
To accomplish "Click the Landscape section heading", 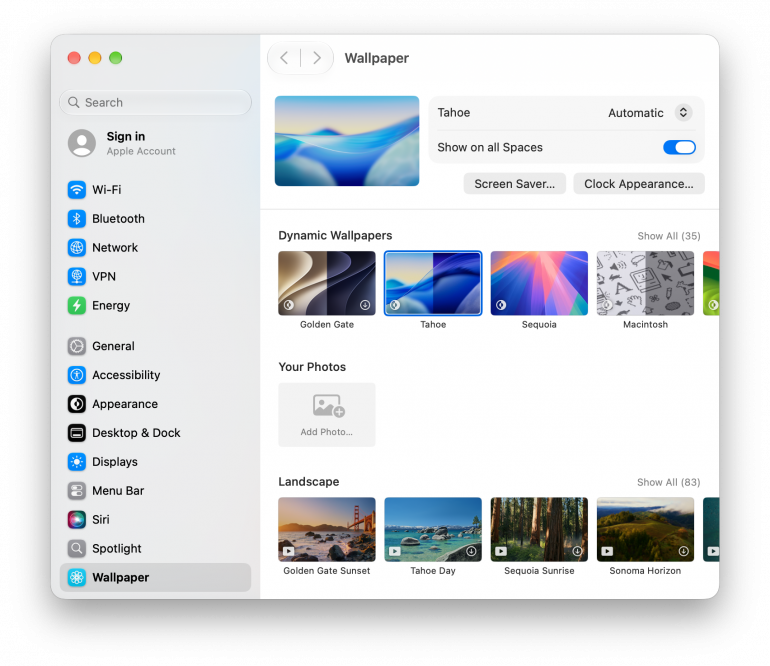I will point(309,482).
